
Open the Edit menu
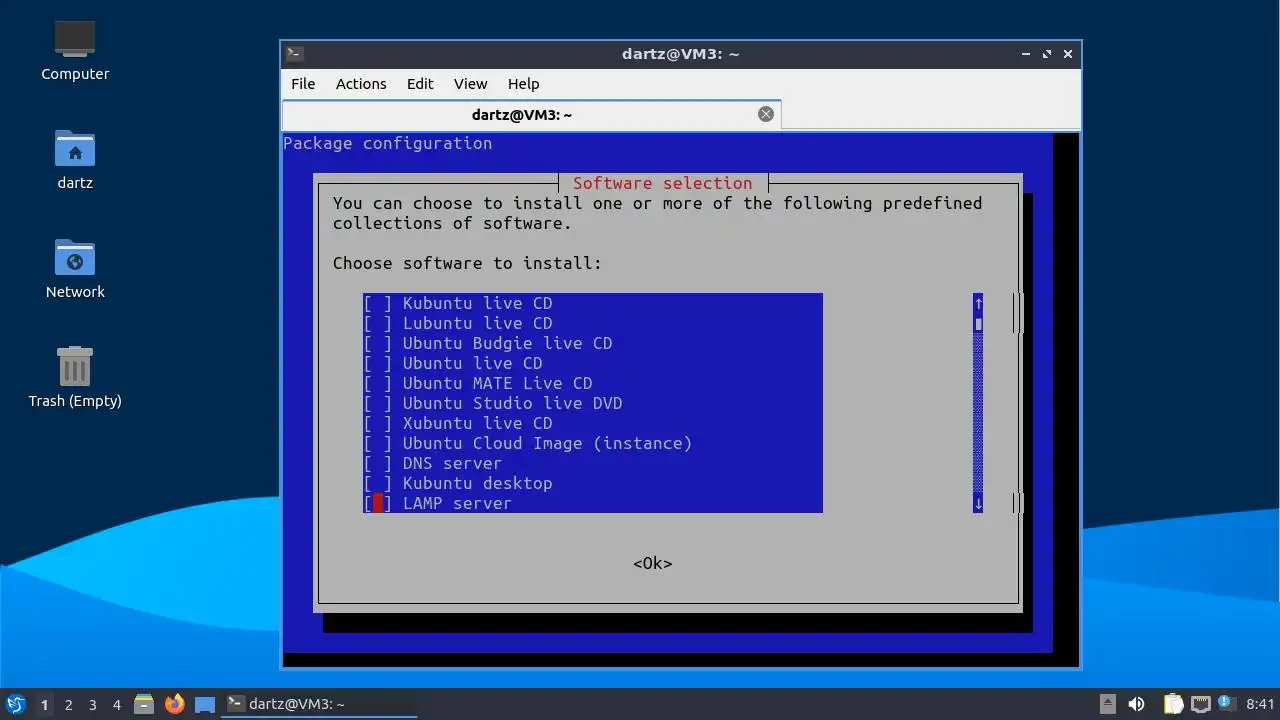(x=420, y=84)
